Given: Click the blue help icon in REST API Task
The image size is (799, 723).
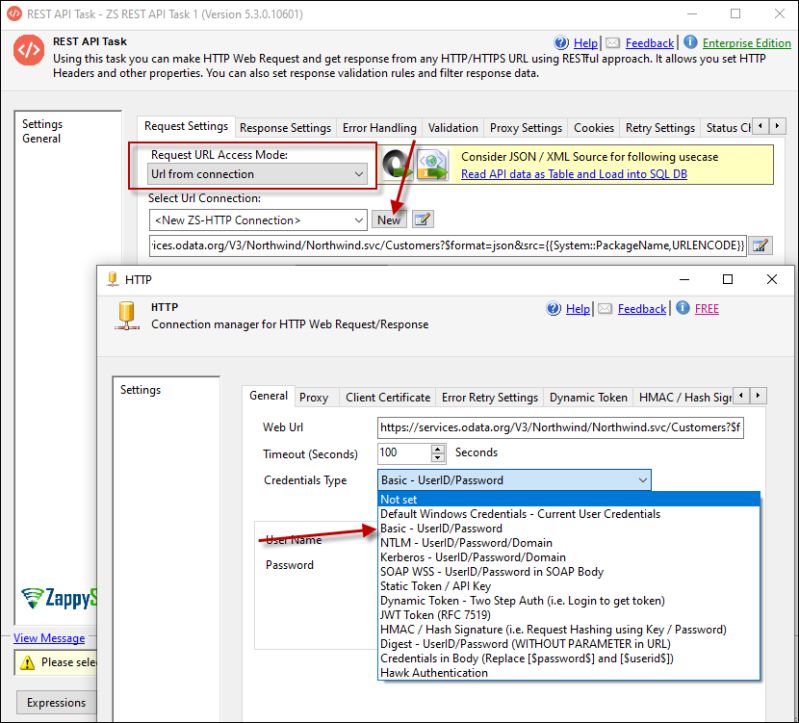Looking at the screenshot, I should click(561, 43).
